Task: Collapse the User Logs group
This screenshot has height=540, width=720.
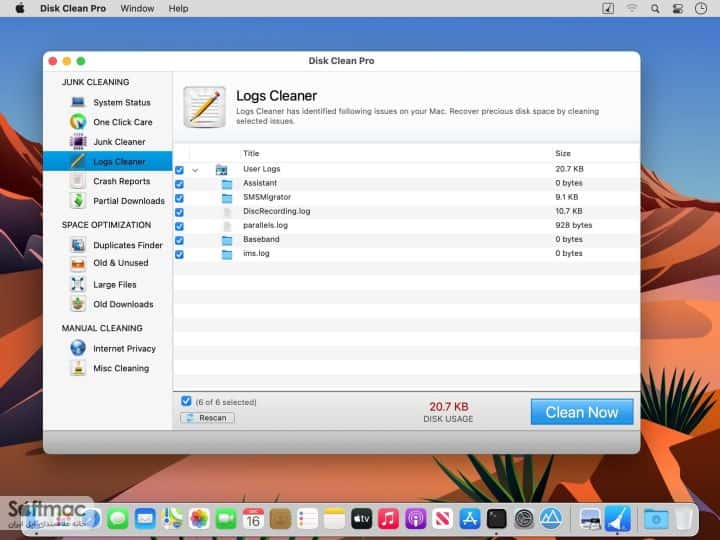Action: pyautogui.click(x=195, y=170)
